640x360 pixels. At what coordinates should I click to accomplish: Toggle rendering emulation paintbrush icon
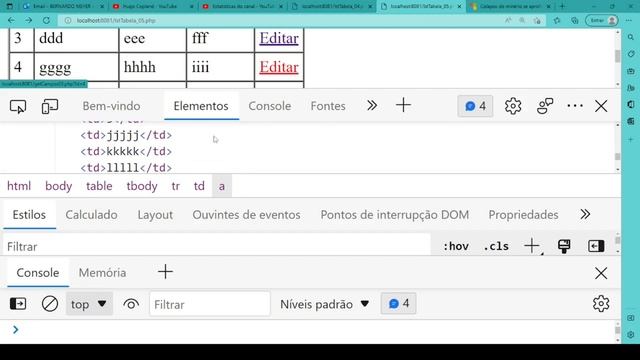tap(564, 246)
